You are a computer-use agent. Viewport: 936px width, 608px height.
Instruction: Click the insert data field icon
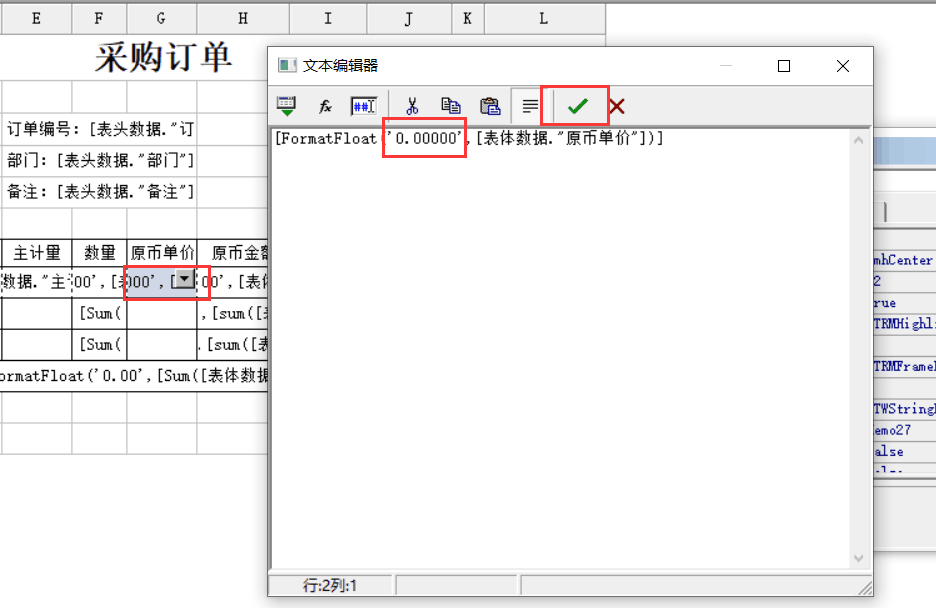[287, 106]
